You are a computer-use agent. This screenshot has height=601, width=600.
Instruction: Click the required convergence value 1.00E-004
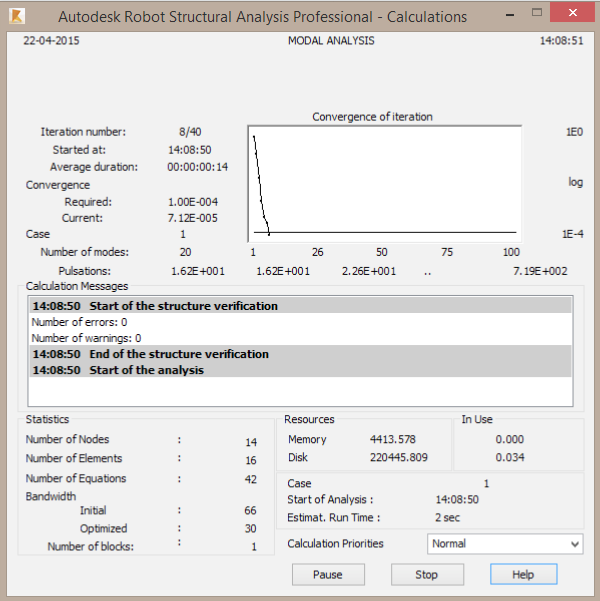pos(193,202)
